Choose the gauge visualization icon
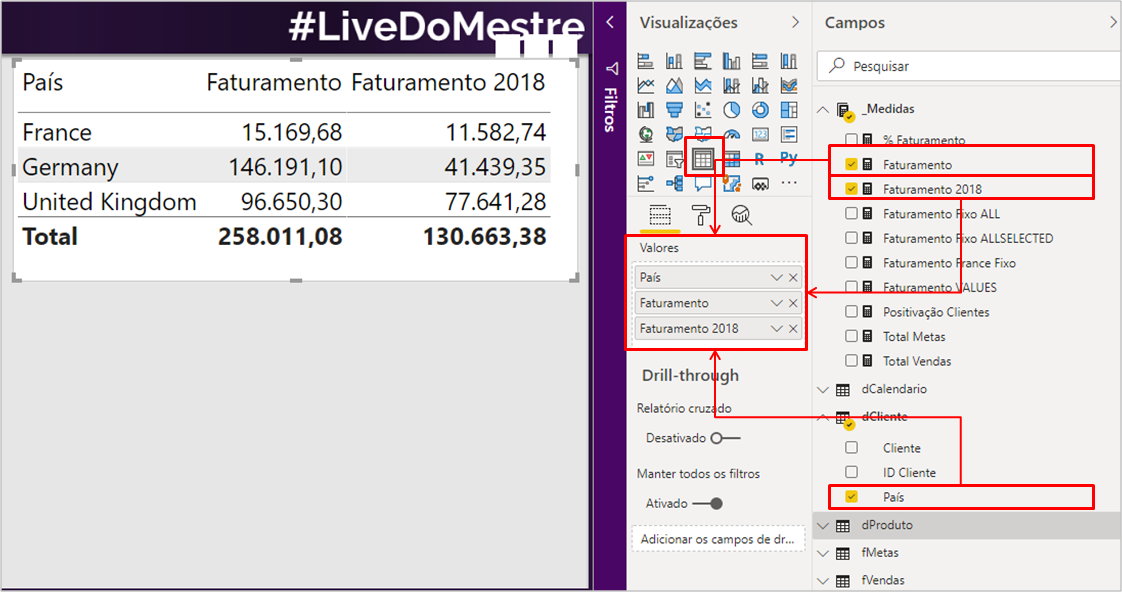Viewport: 1122px width, 592px height. (732, 134)
